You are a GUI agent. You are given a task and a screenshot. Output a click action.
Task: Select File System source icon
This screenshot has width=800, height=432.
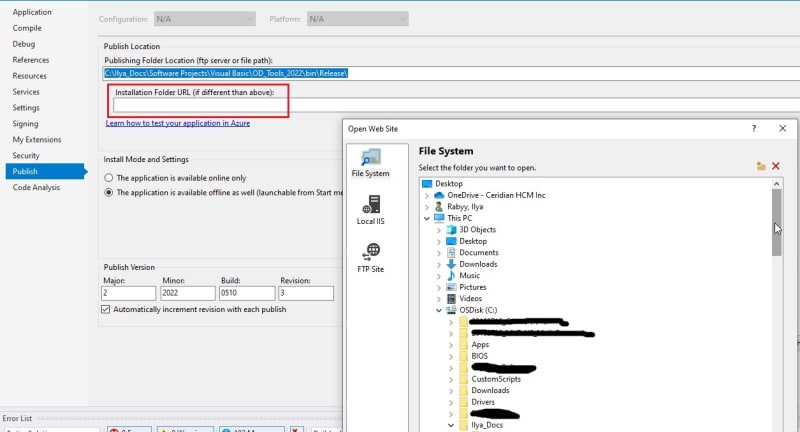tap(370, 157)
